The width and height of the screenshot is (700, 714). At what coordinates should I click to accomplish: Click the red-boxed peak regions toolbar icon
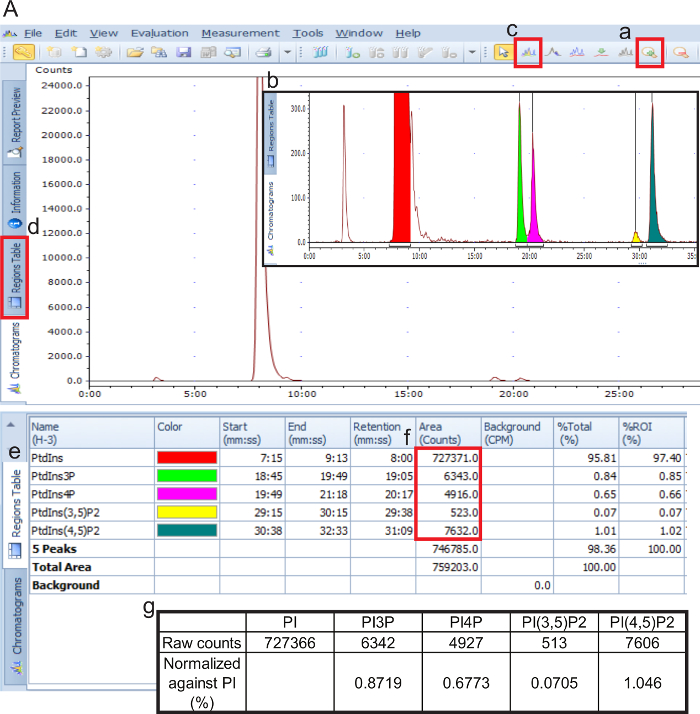pos(528,52)
